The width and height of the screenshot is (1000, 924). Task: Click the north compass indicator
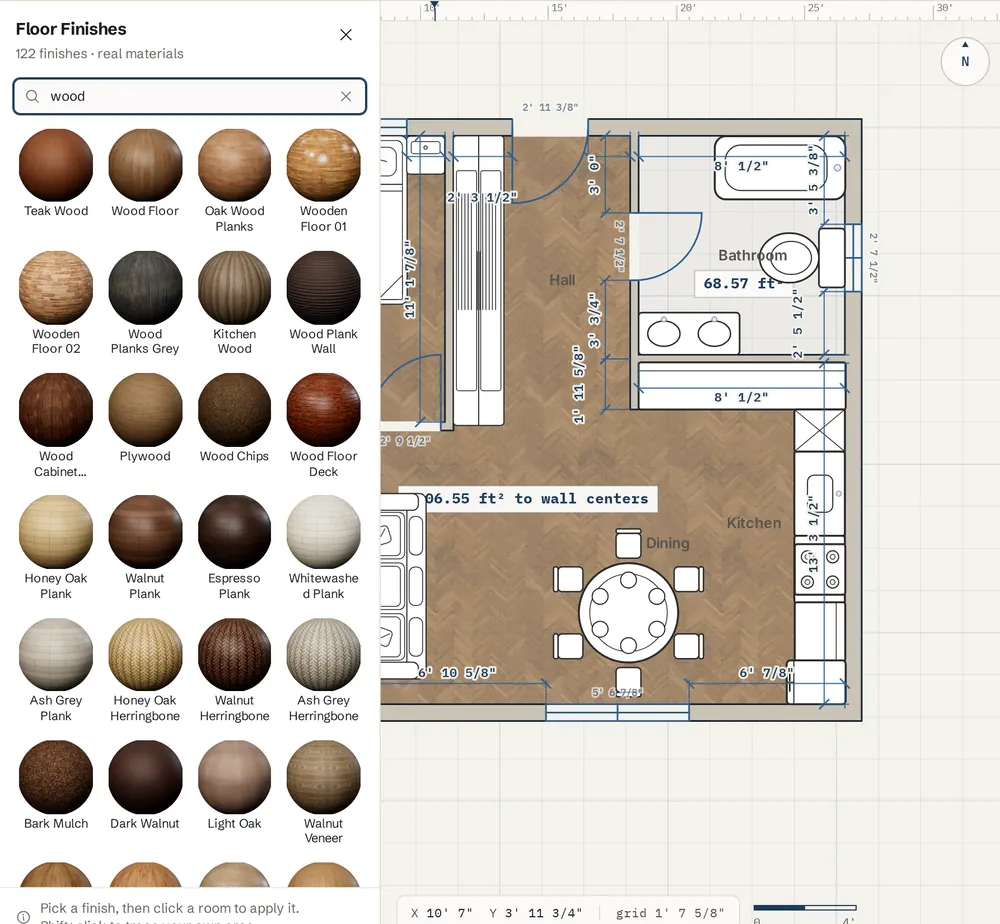pyautogui.click(x=965, y=61)
